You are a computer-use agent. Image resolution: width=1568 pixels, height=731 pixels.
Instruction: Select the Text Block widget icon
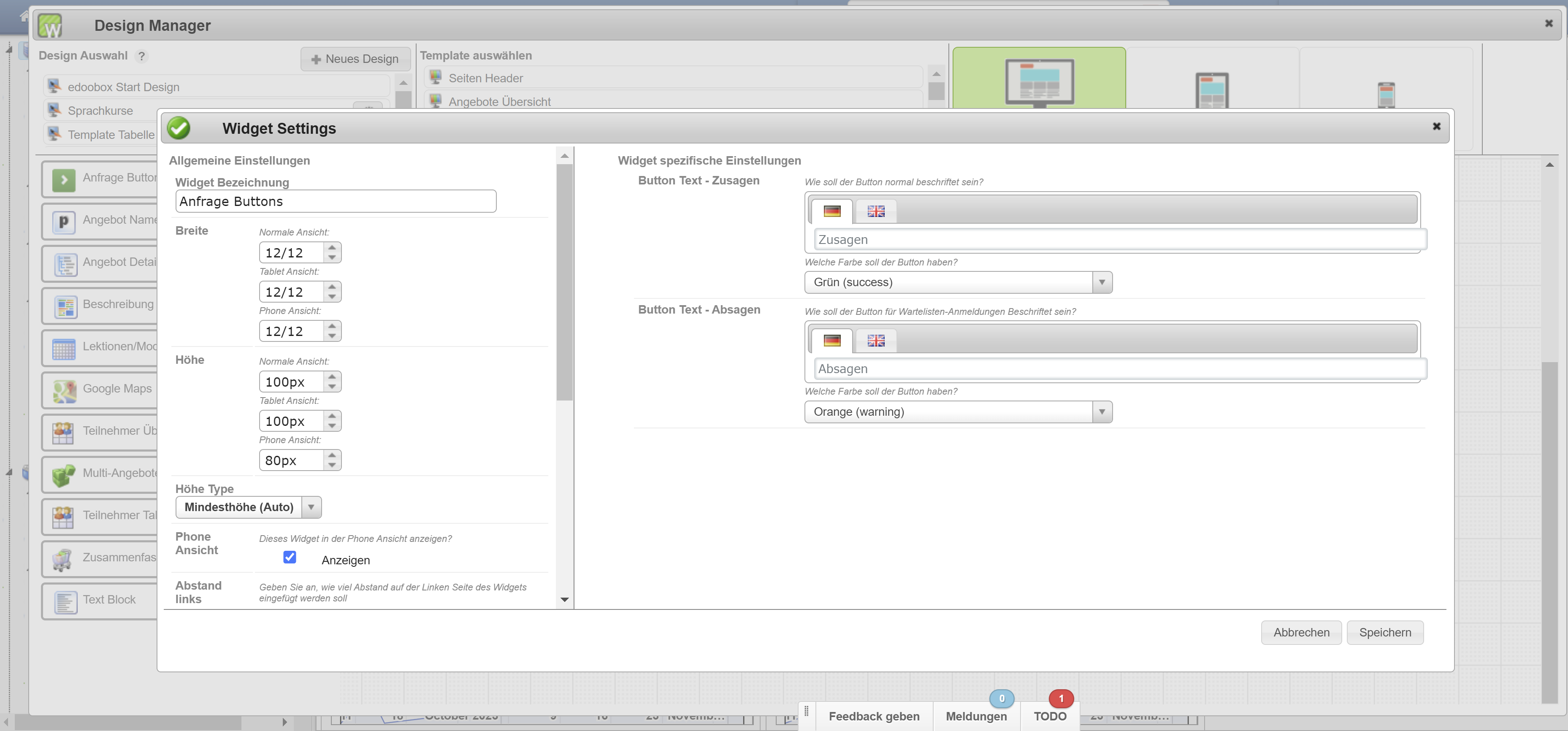65,602
